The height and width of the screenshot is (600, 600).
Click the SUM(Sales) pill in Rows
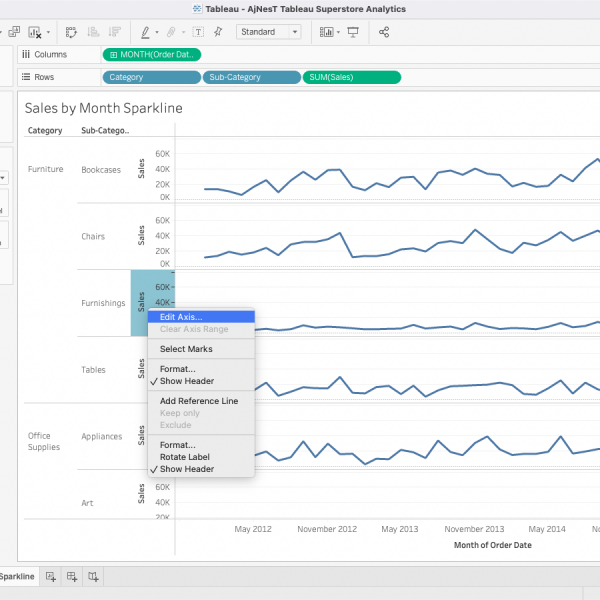351,77
